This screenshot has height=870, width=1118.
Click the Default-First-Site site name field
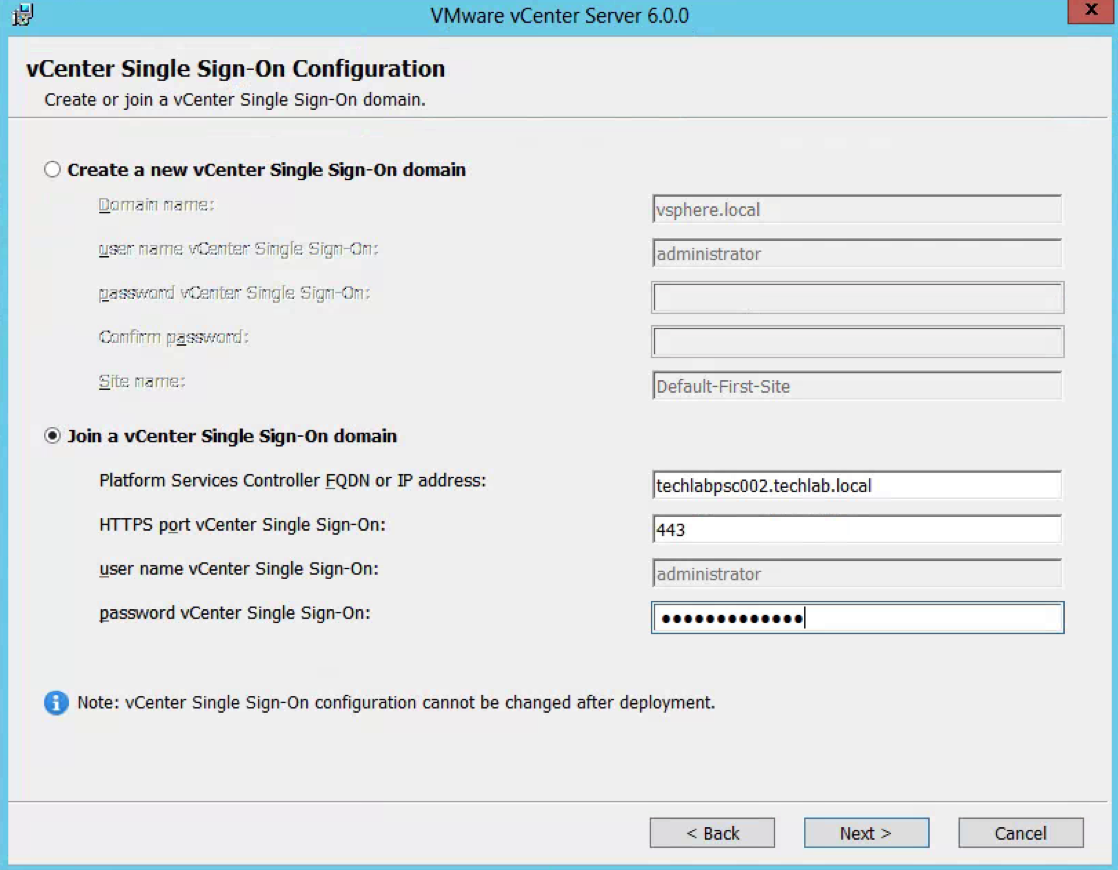[856, 387]
